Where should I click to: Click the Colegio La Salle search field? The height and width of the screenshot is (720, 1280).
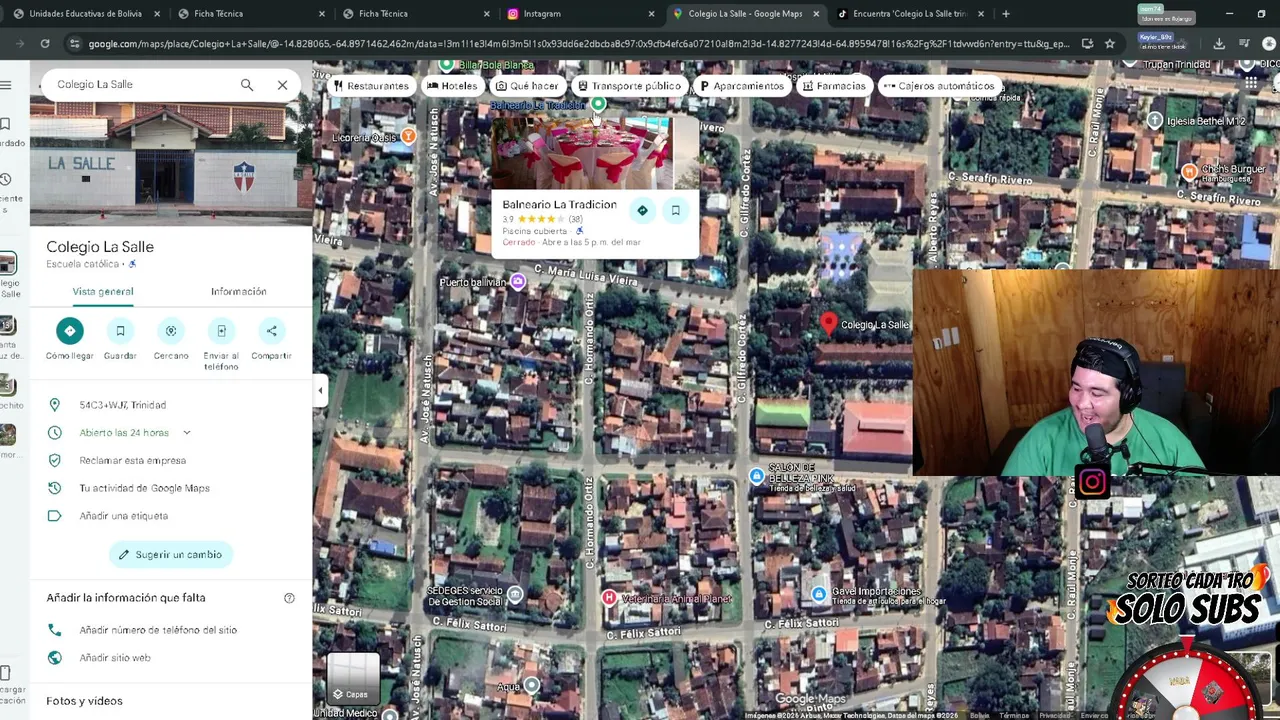click(x=140, y=85)
